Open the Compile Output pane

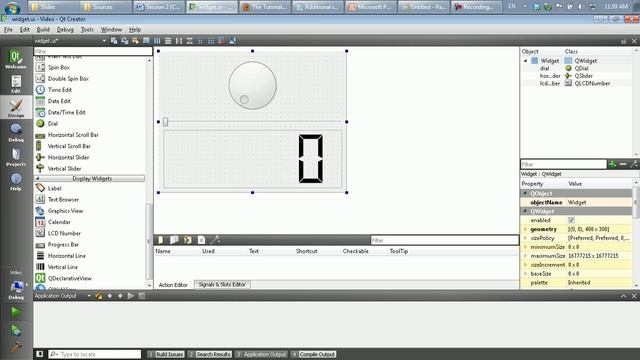(313, 354)
